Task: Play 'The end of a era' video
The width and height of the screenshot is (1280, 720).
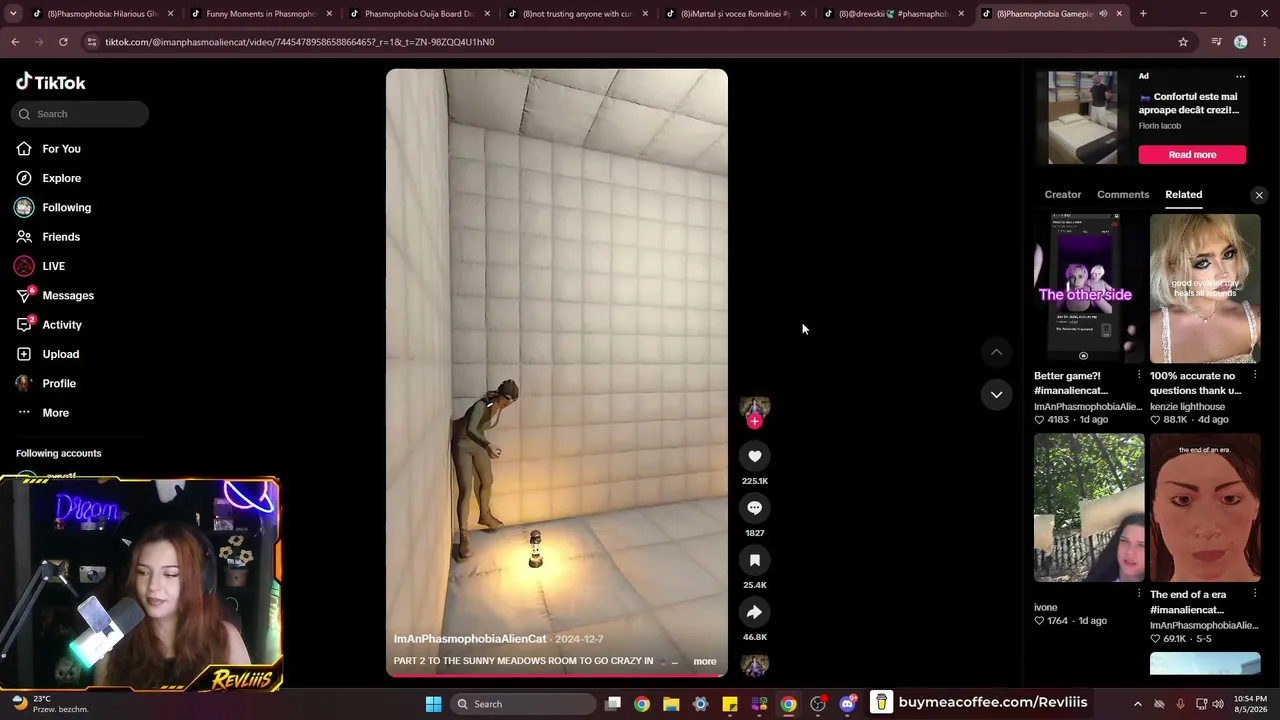Action: [x=1205, y=507]
